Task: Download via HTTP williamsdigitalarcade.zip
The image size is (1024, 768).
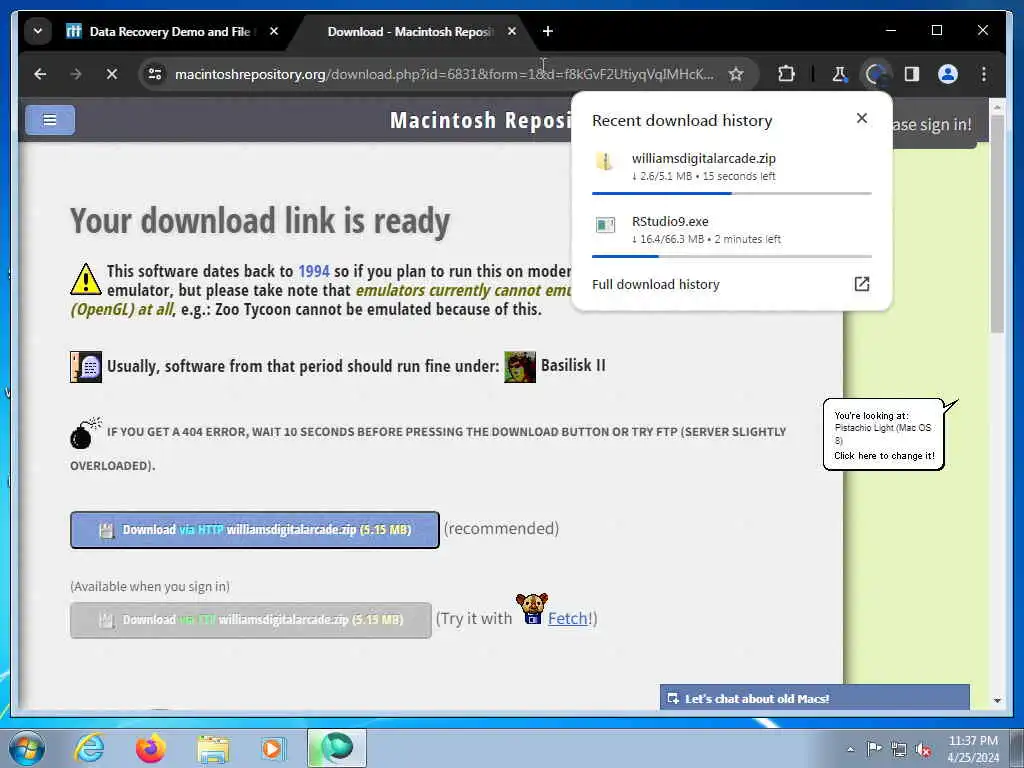Action: tap(255, 530)
